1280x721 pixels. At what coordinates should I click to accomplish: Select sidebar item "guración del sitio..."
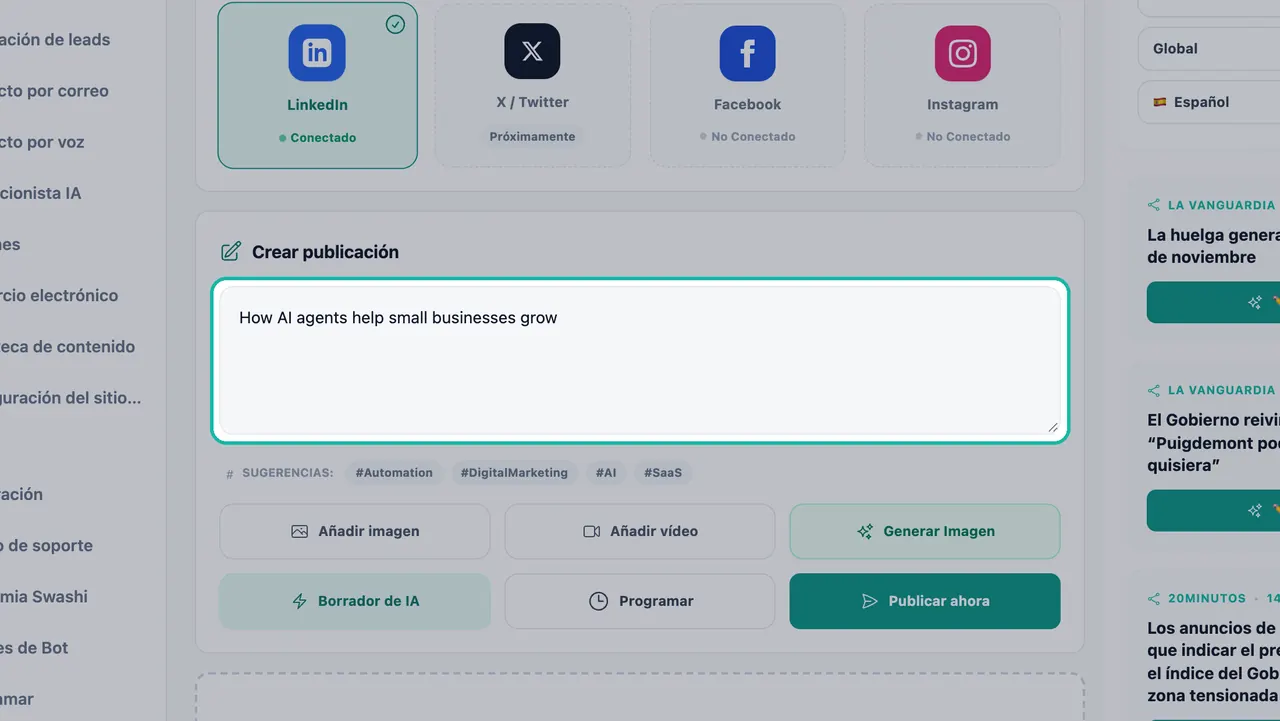(x=70, y=398)
